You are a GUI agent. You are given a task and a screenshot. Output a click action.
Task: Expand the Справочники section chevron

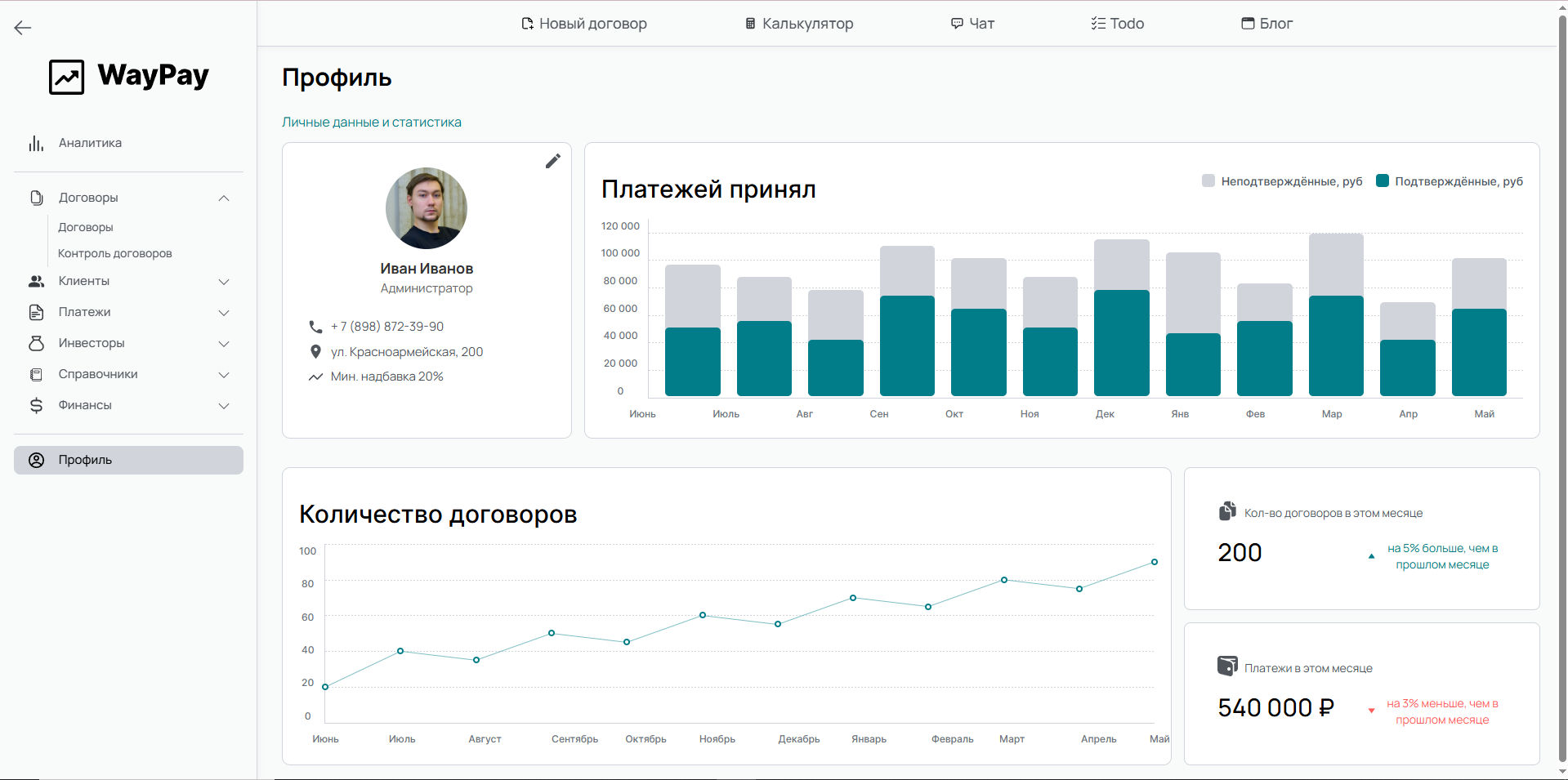pyautogui.click(x=224, y=375)
